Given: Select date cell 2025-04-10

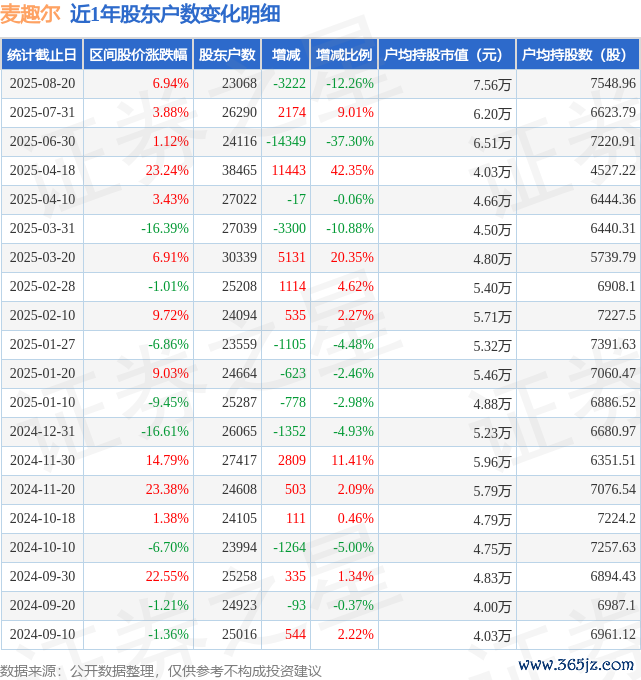Looking at the screenshot, I should (43, 199).
